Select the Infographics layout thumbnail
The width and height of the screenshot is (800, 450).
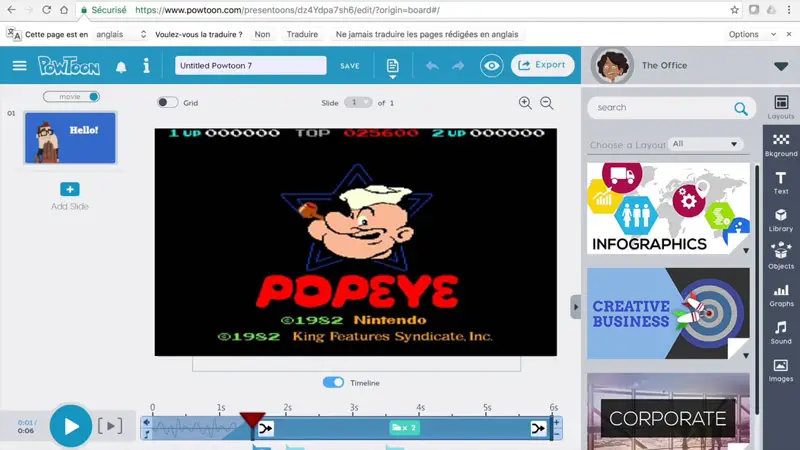click(x=668, y=209)
